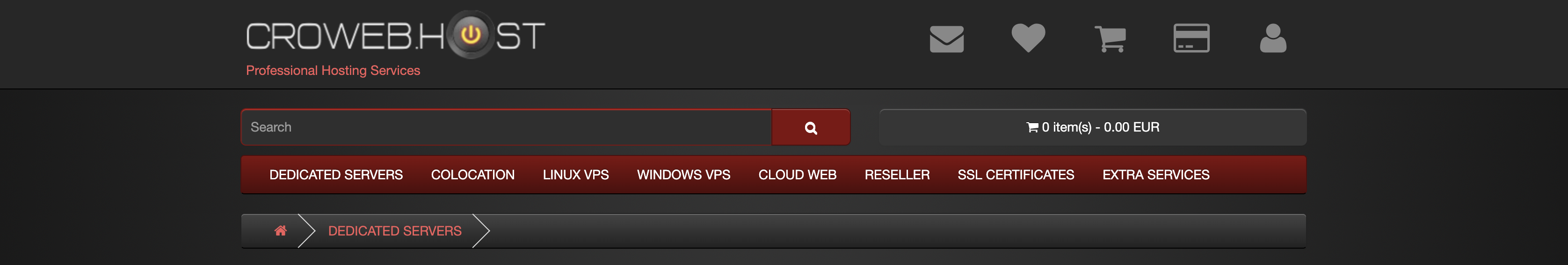This screenshot has height=265, width=1568.
Task: Expand the 0 item(s) cart dropdown
Action: pos(1093,127)
